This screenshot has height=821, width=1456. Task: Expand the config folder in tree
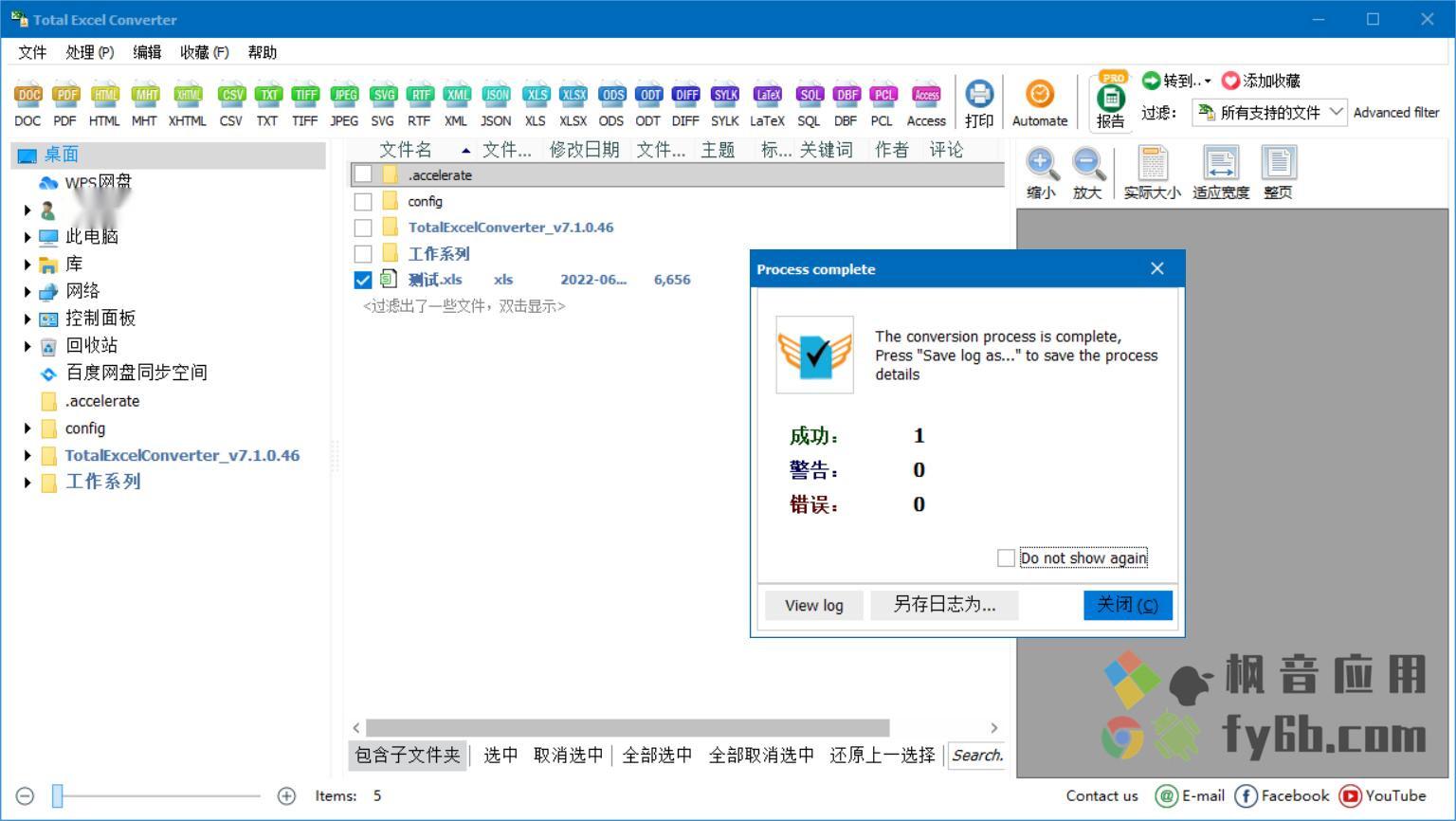(27, 429)
